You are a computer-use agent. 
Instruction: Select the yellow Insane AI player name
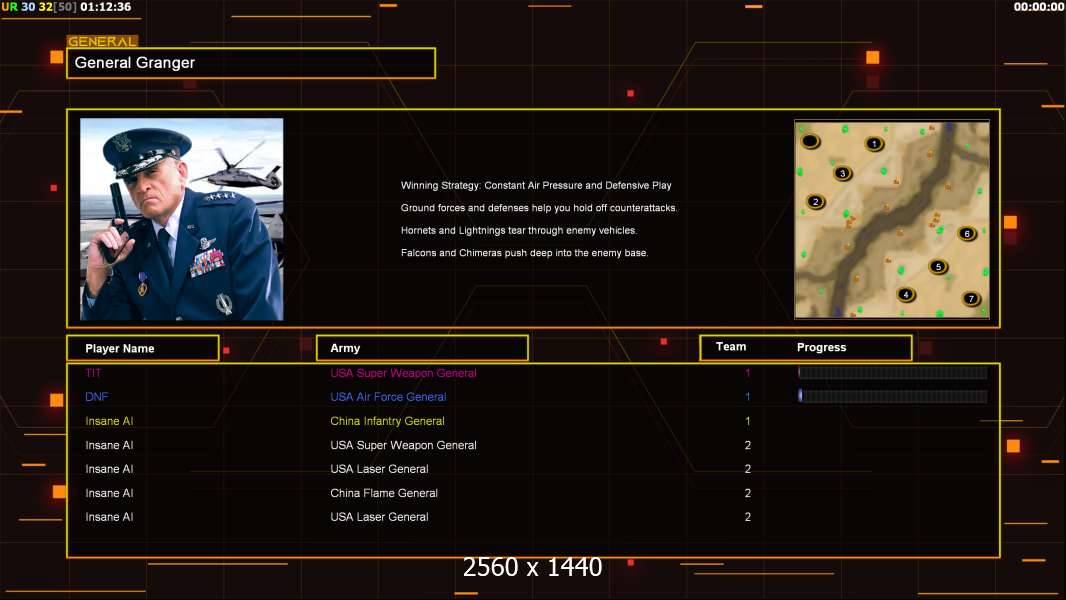point(109,421)
